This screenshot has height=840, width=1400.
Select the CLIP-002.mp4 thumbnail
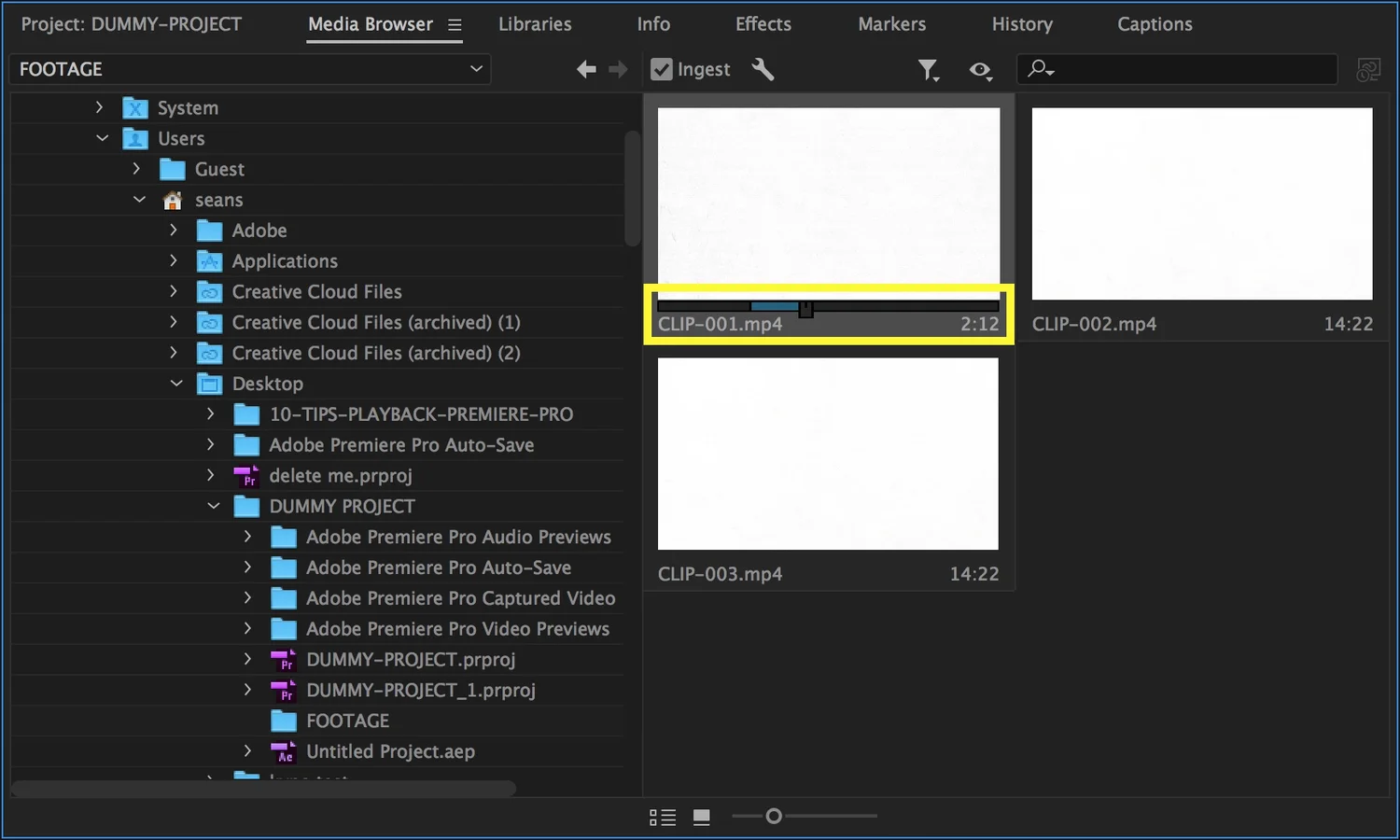click(x=1202, y=203)
